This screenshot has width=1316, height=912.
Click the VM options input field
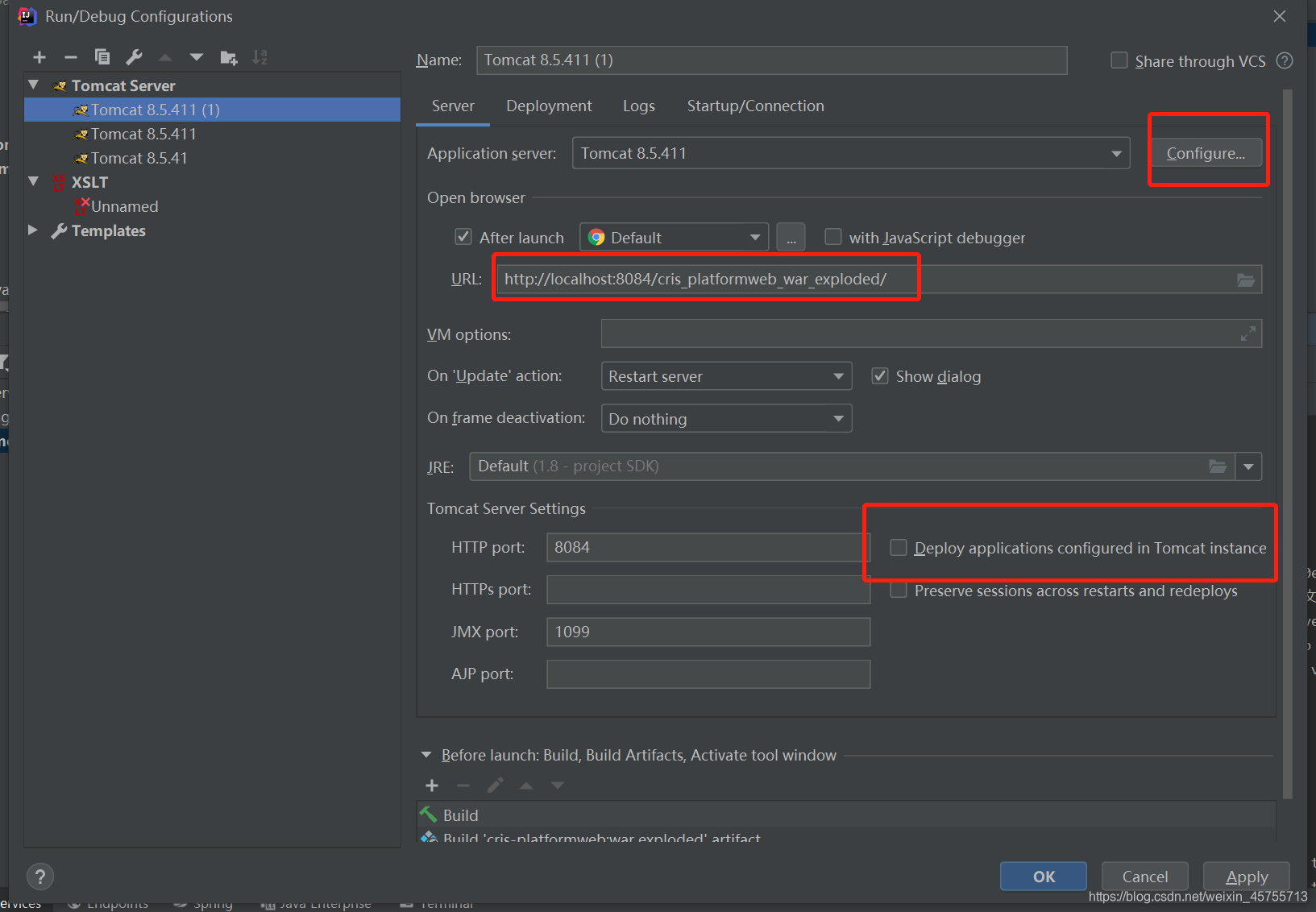932,334
